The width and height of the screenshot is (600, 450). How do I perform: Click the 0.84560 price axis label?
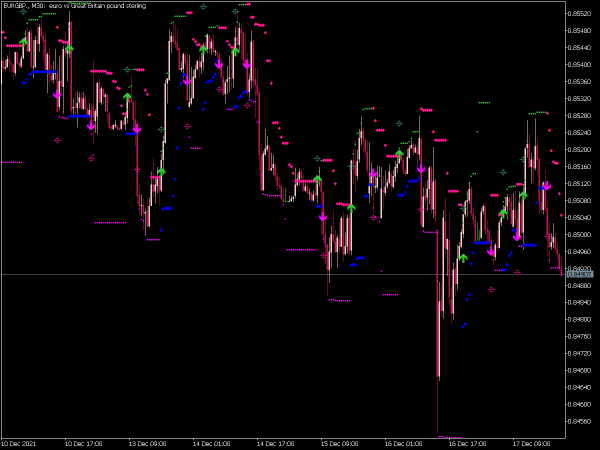click(x=579, y=421)
